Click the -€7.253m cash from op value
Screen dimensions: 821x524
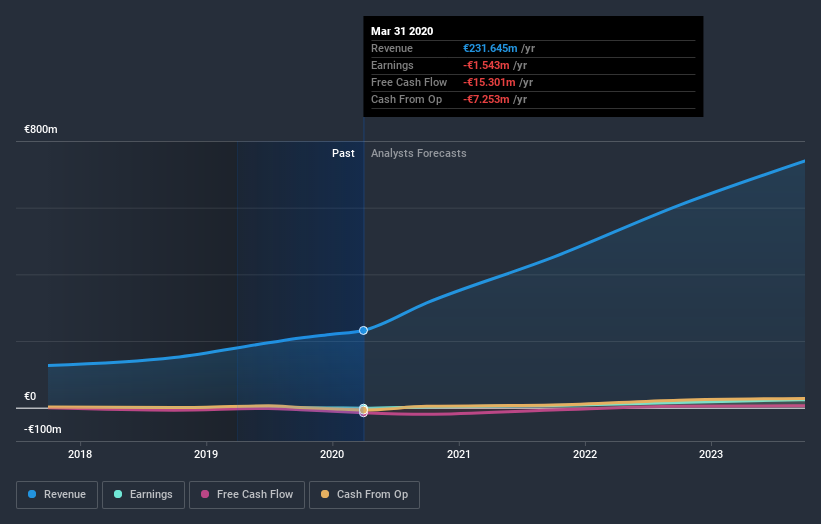pyautogui.click(x=486, y=99)
